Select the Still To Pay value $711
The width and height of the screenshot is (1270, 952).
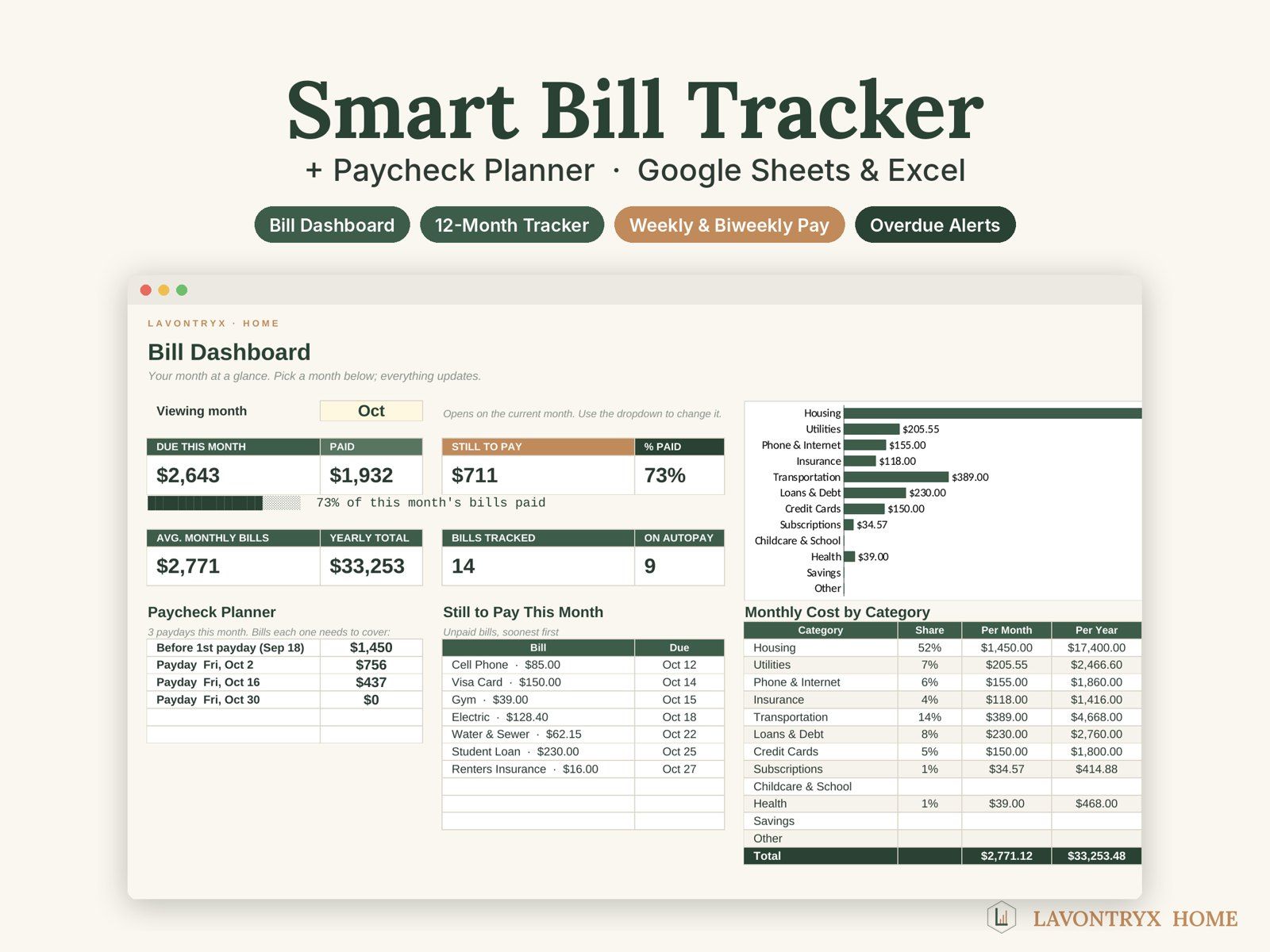475,475
